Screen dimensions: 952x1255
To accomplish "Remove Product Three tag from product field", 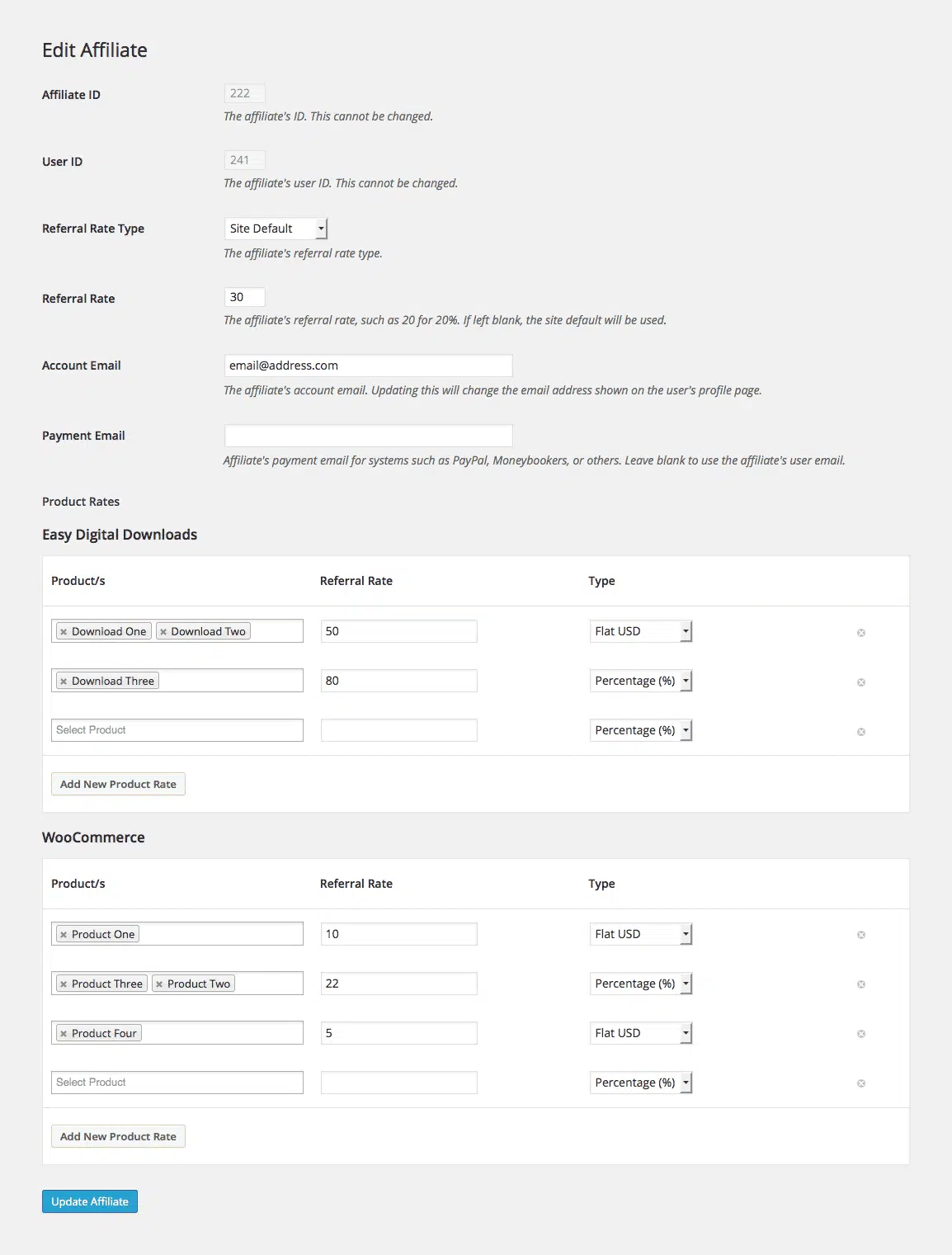I will [x=64, y=984].
